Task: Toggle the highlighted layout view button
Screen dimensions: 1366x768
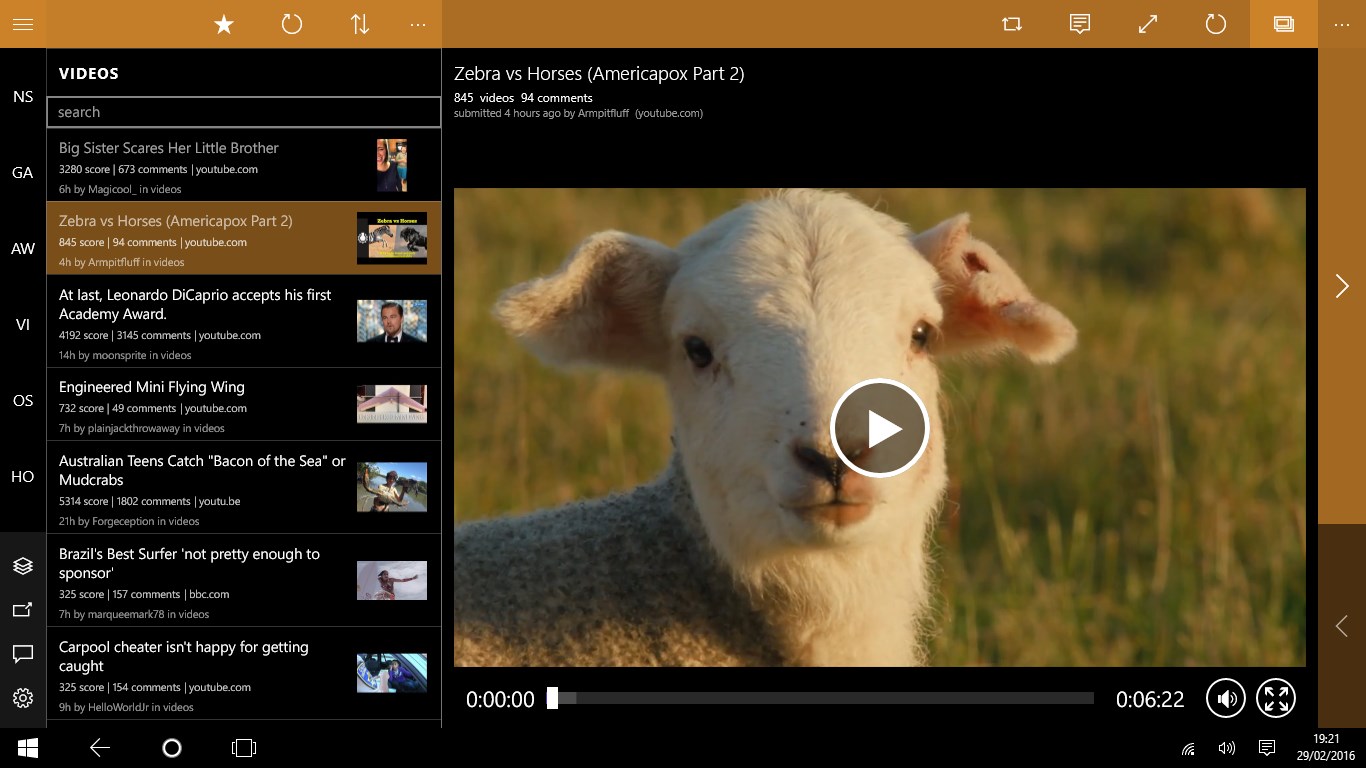Action: coord(1284,24)
